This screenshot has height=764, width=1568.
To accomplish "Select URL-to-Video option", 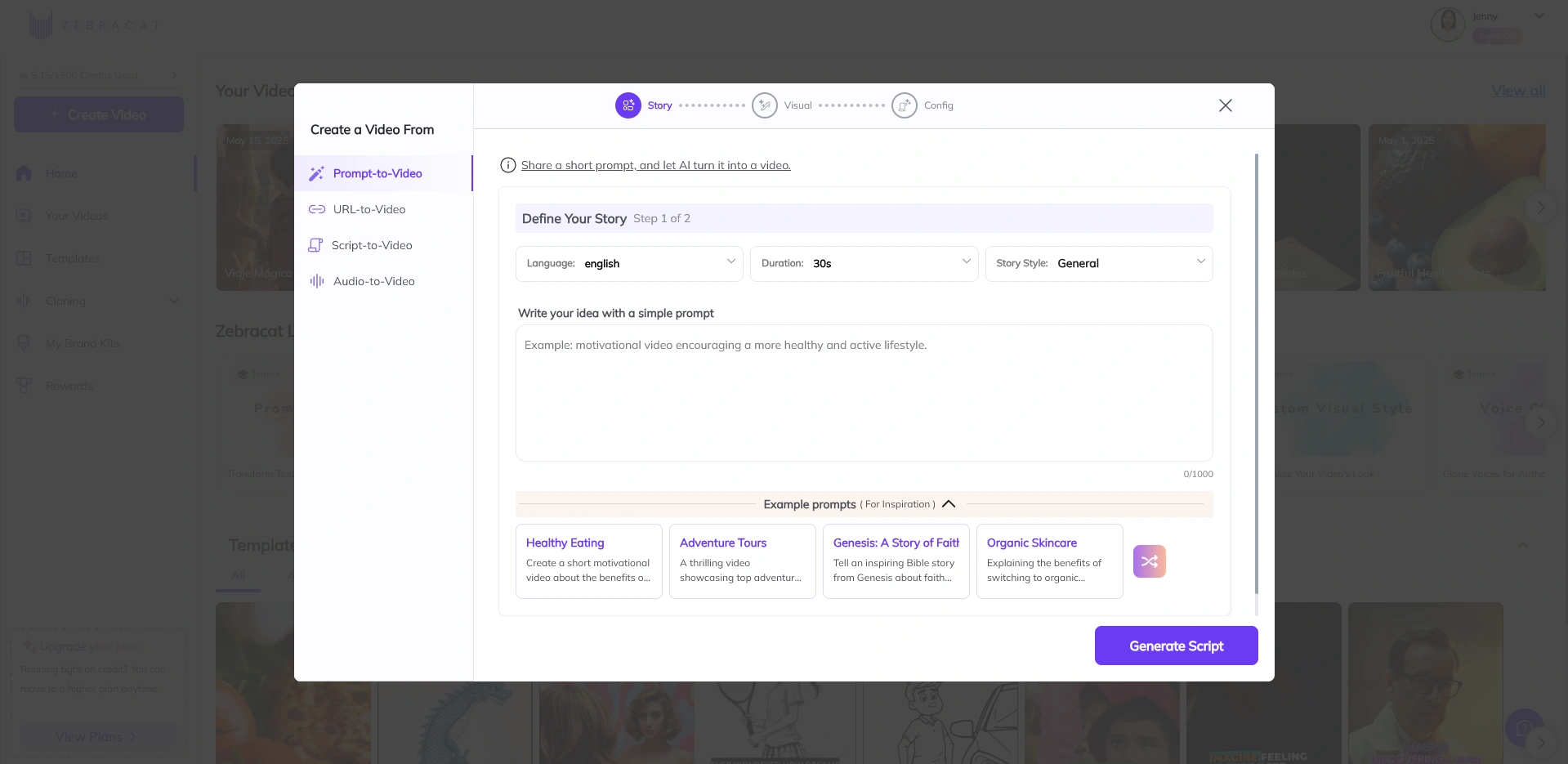I will point(383,209).
